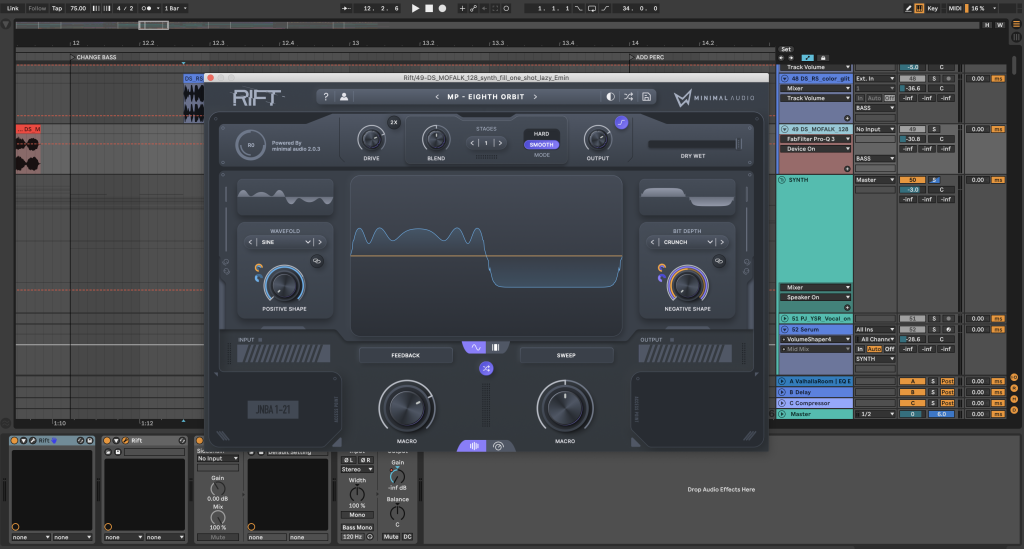Open Ext. In input dropdown on track 48
Viewport: 1024px width, 549px height.
click(x=875, y=78)
